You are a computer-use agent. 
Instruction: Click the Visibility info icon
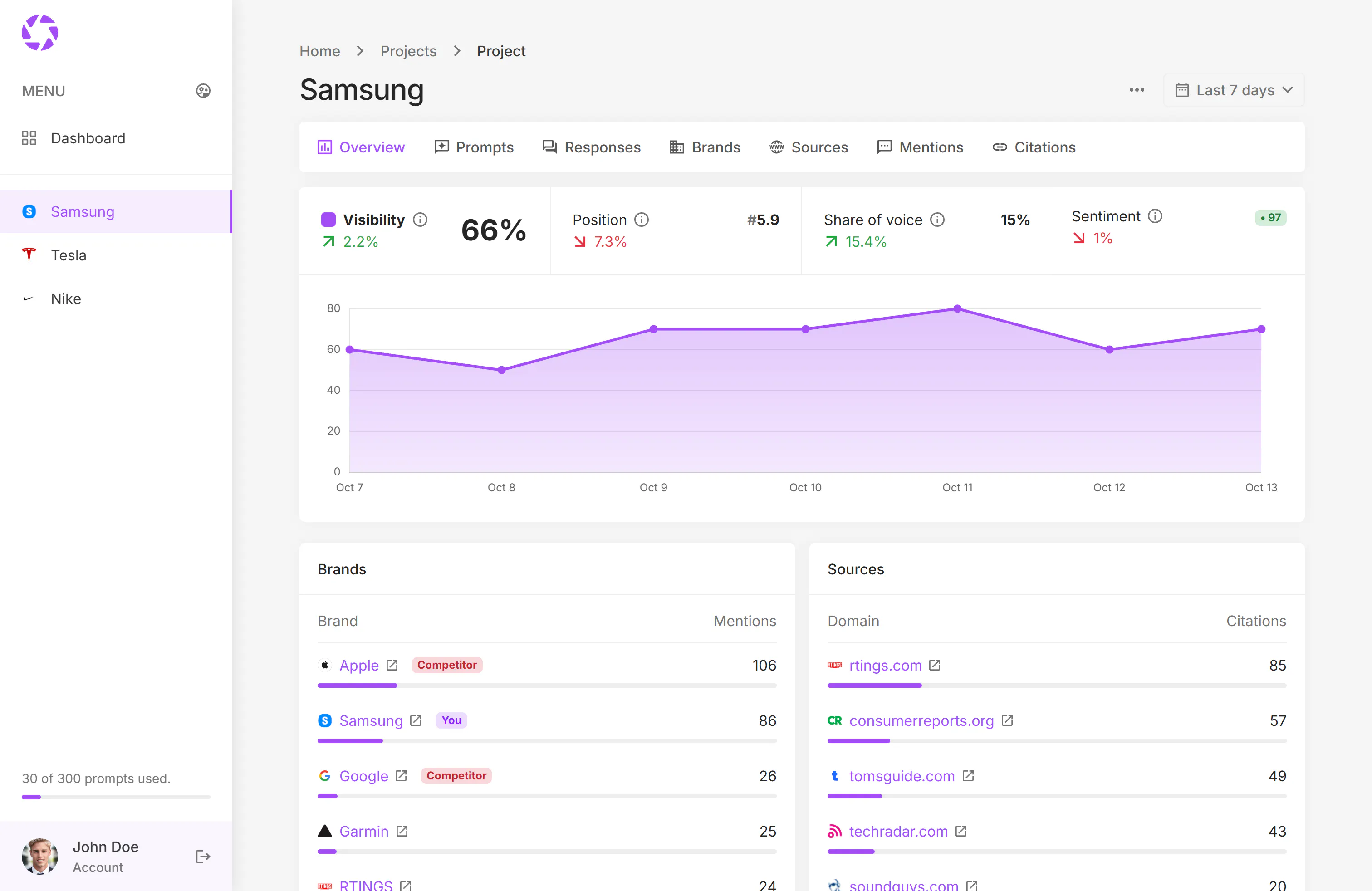click(420, 220)
